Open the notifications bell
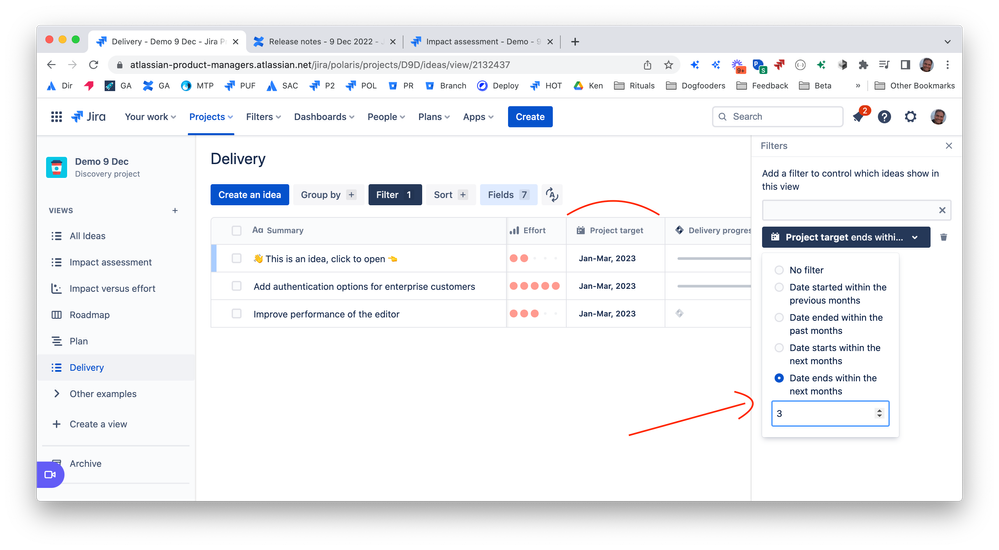The image size is (999, 550). (858, 117)
